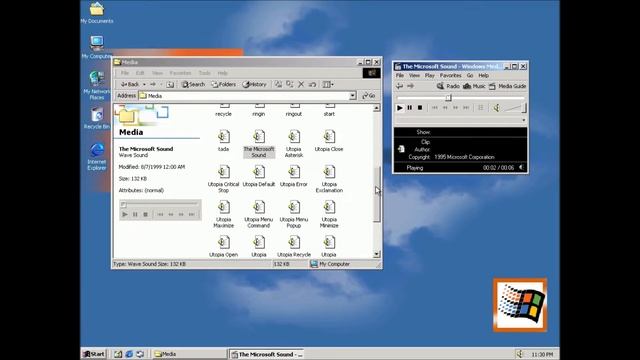Click the seek slider in Media folder preview pane
Viewport: 640px width, 360px height.
(x=160, y=204)
